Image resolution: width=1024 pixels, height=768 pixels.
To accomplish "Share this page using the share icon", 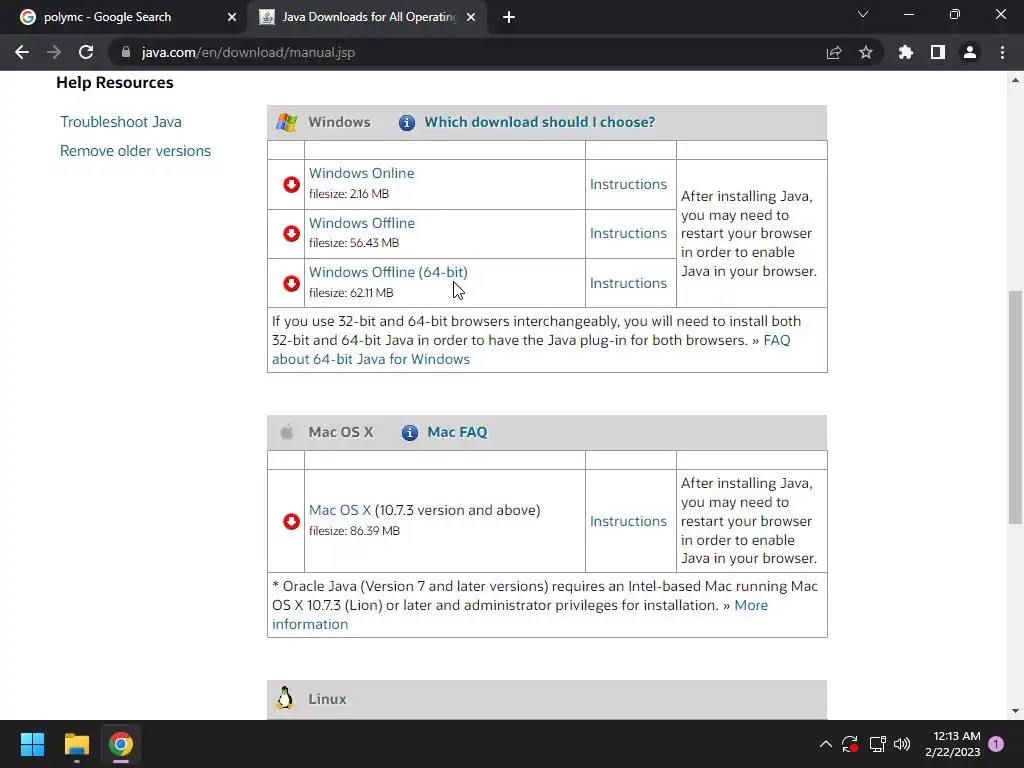I will tap(834, 52).
